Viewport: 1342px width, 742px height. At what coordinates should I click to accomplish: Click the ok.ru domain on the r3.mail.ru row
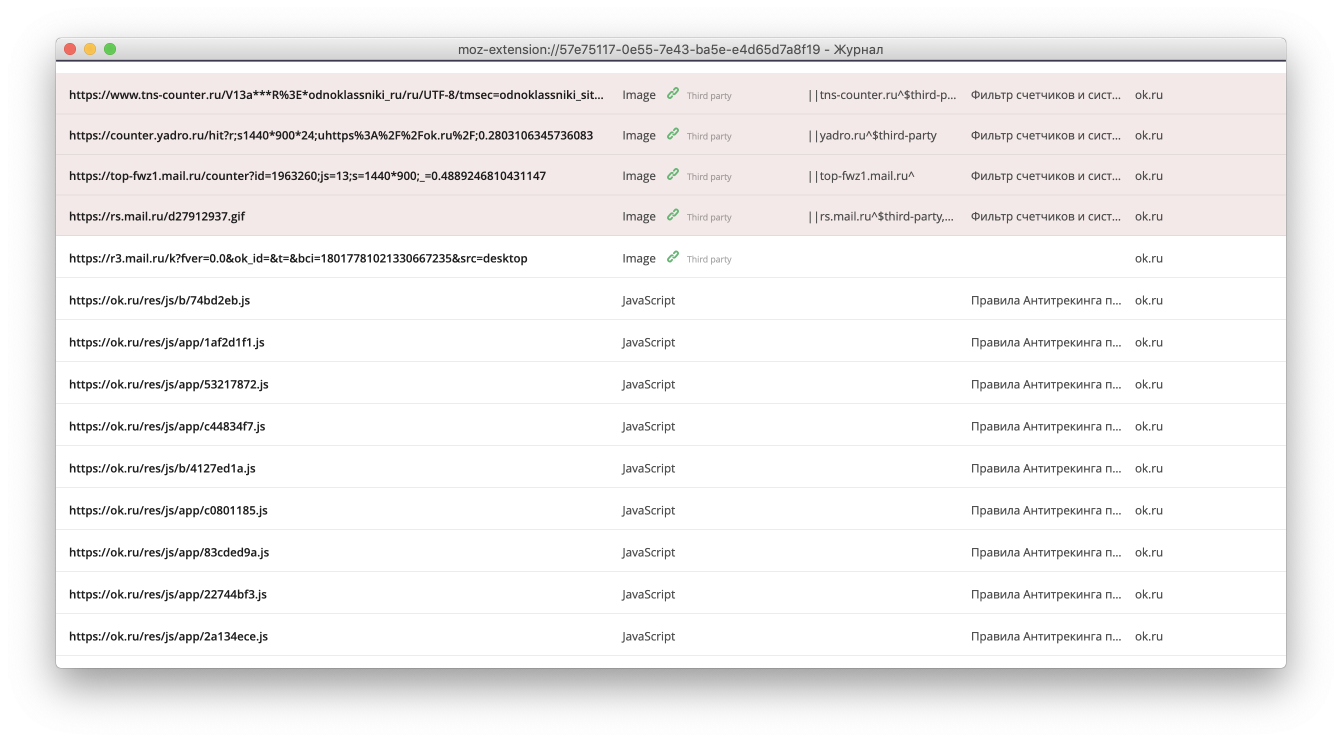pos(1148,257)
